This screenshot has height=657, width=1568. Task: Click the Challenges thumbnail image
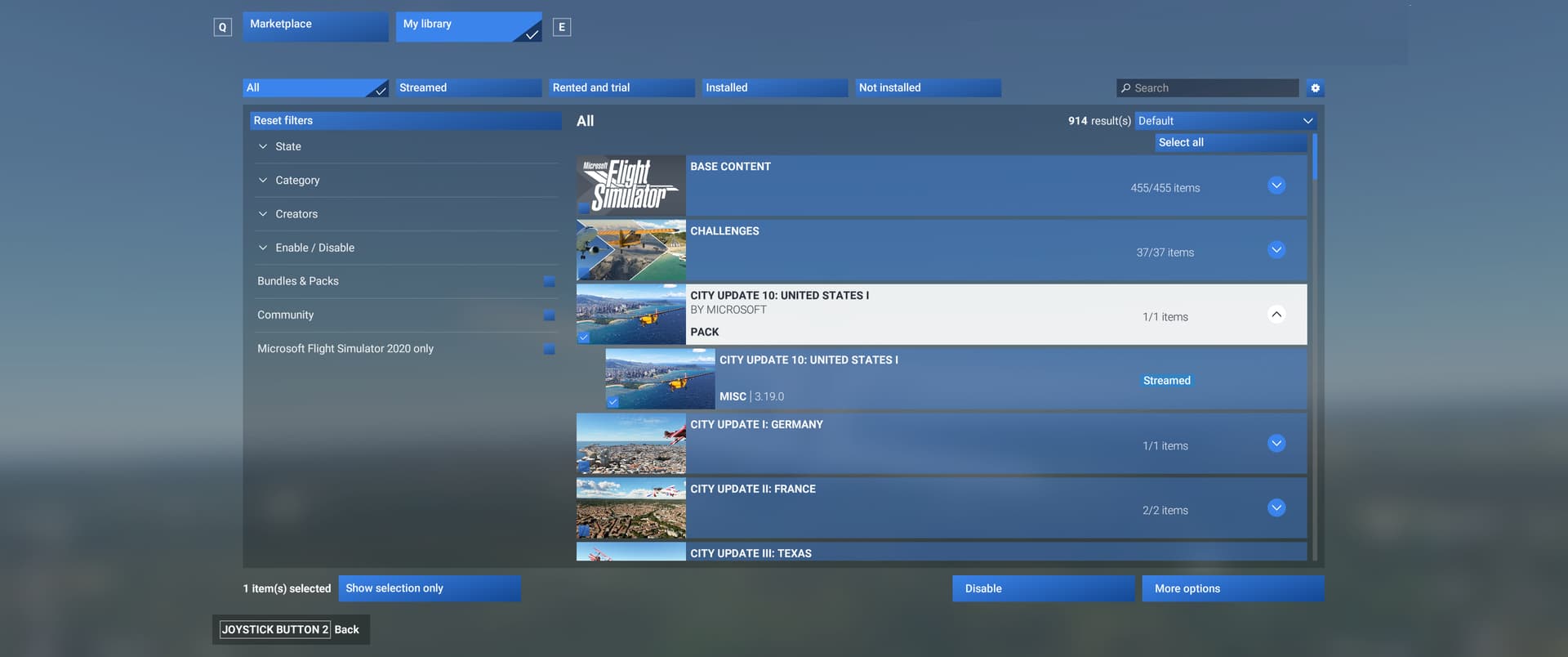pos(631,250)
